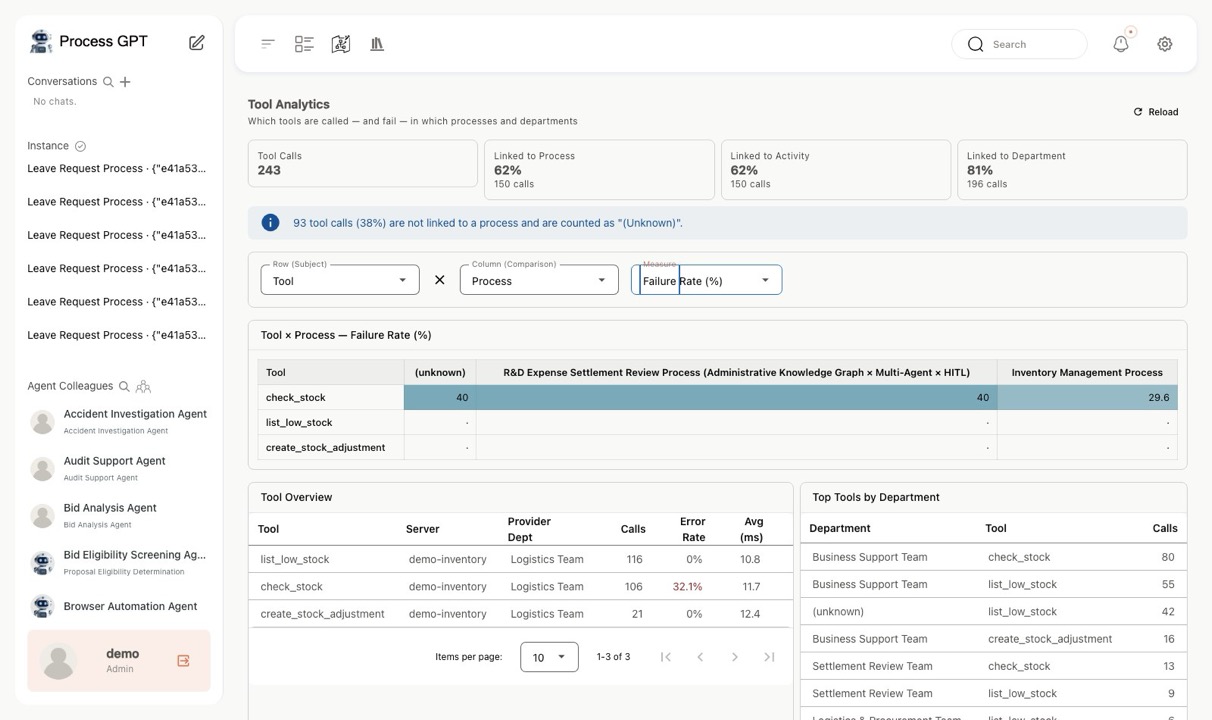The width and height of the screenshot is (1212, 720).
Task: Open the Audit Support Agent colleague
Action: 119,469
